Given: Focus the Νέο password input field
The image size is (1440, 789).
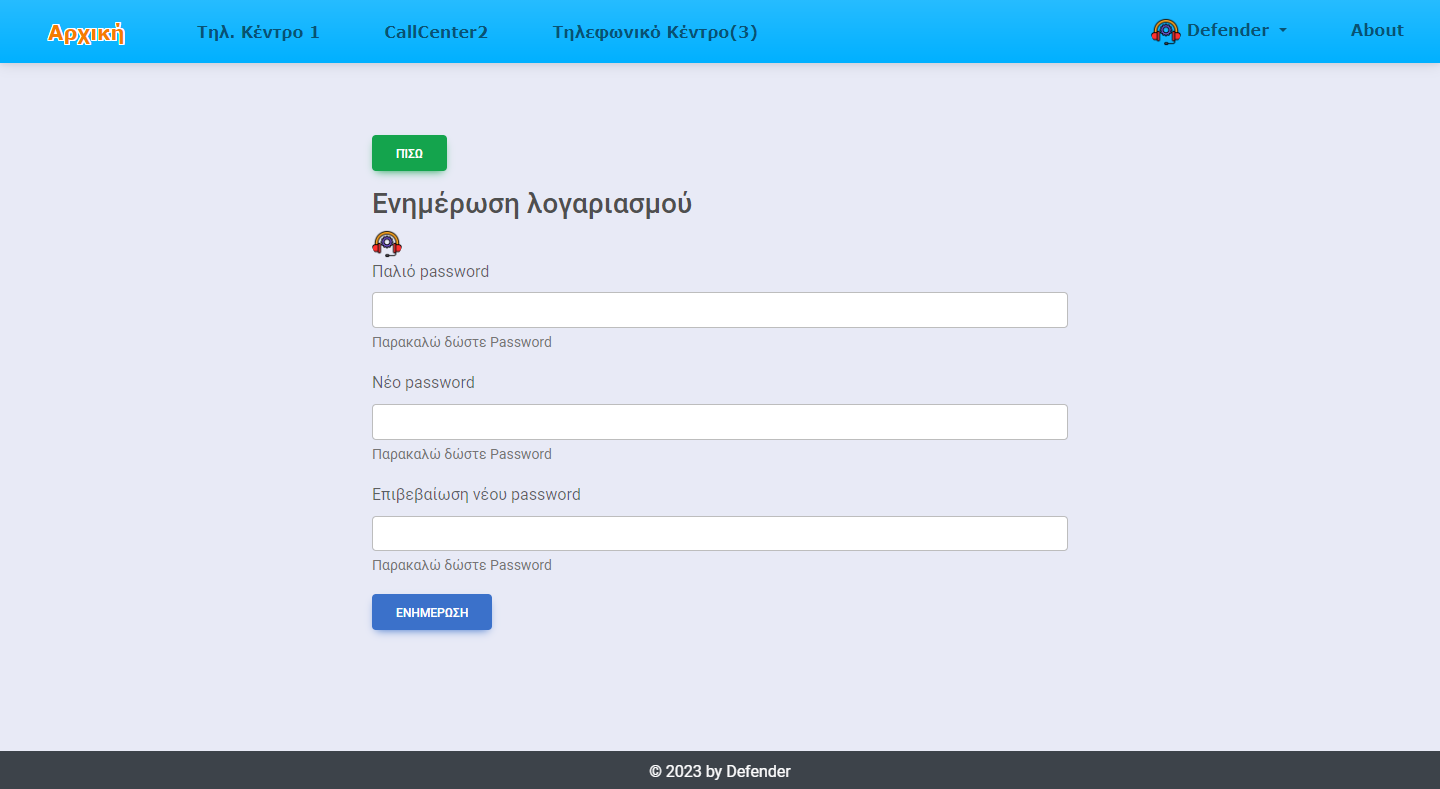Looking at the screenshot, I should click(720, 422).
